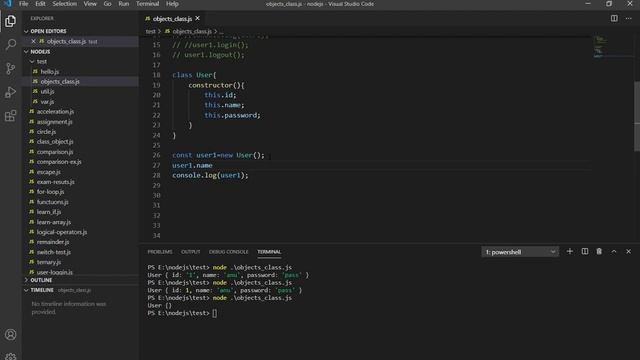Open the Selection menu

click(64, 4)
